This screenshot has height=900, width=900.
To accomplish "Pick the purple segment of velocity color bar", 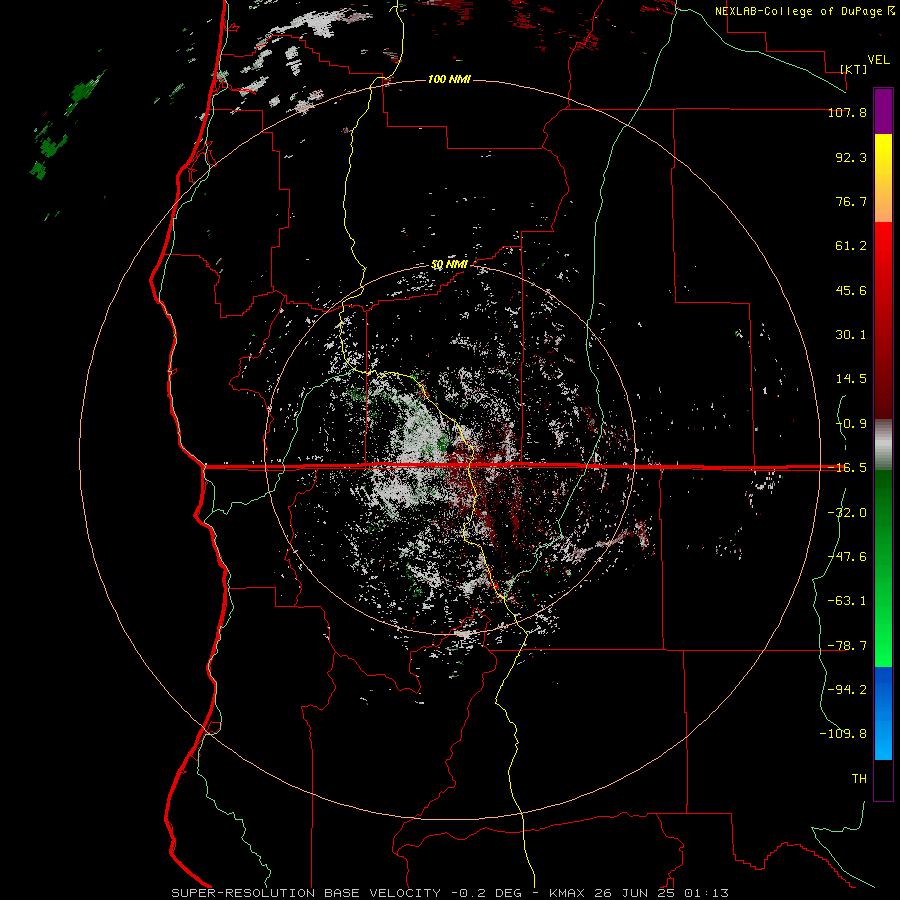I will 883,112.
